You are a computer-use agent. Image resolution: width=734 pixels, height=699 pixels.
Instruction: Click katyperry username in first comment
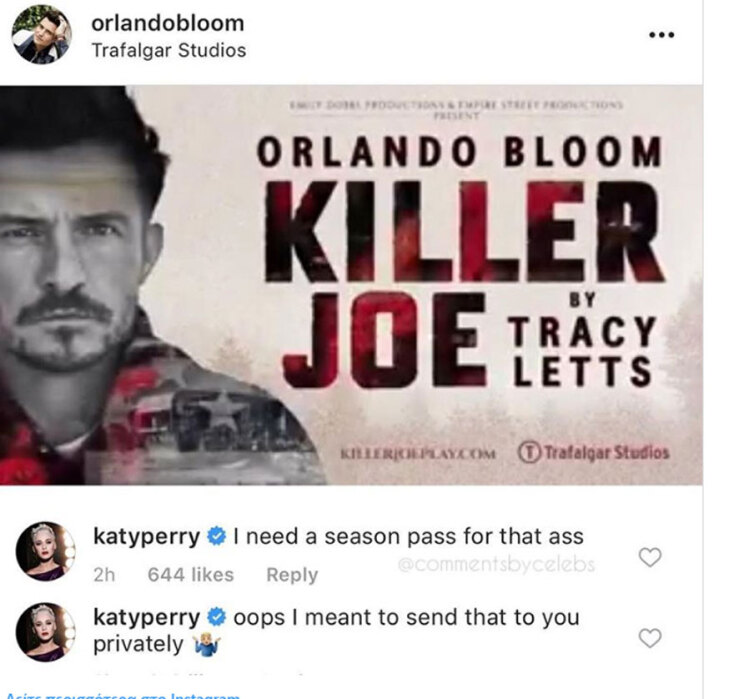click(x=147, y=537)
